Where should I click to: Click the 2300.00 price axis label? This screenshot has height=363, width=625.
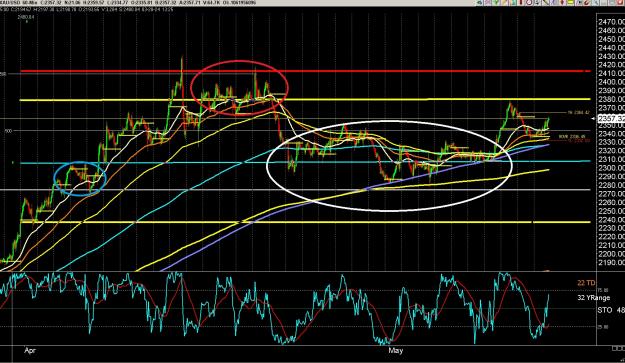coord(611,168)
